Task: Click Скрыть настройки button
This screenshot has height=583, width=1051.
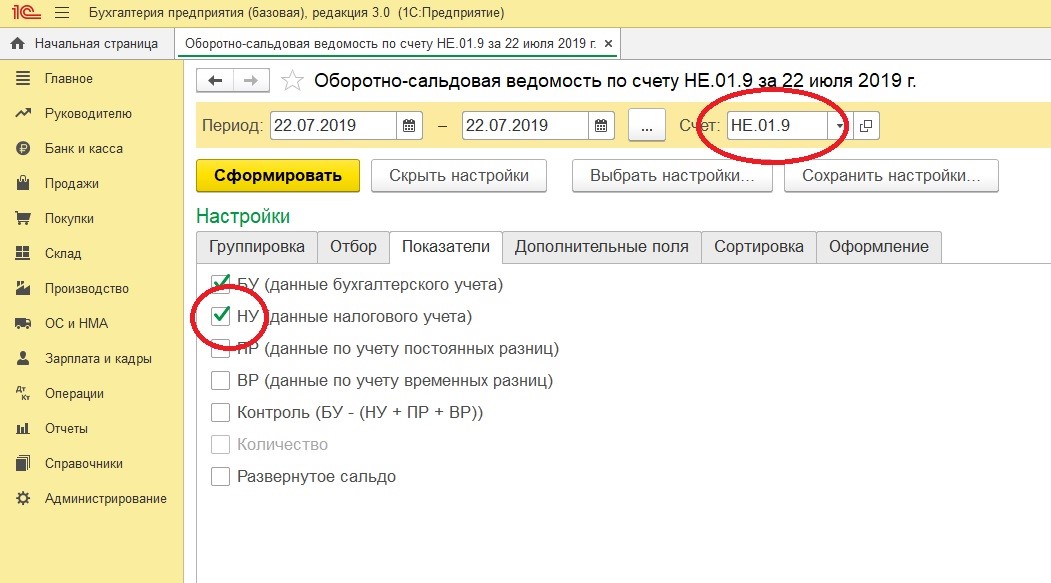Action: coord(459,175)
